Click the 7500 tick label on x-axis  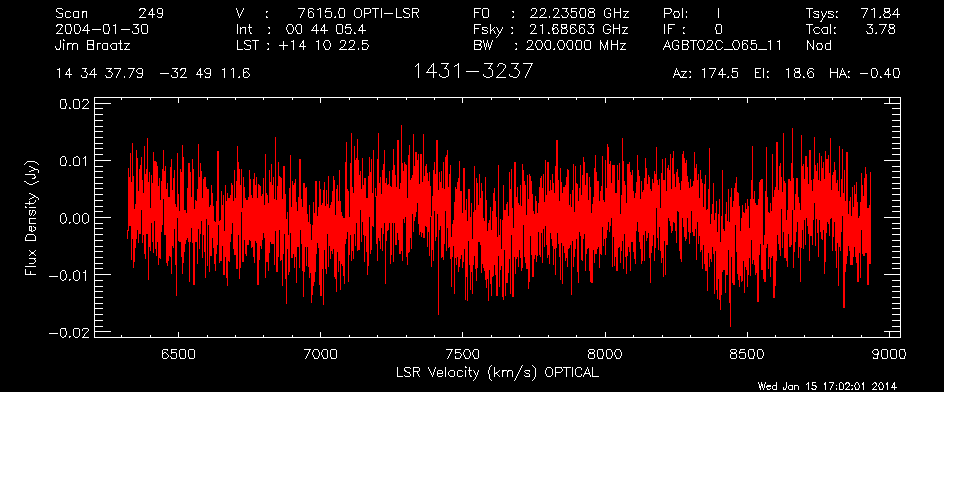[462, 354]
